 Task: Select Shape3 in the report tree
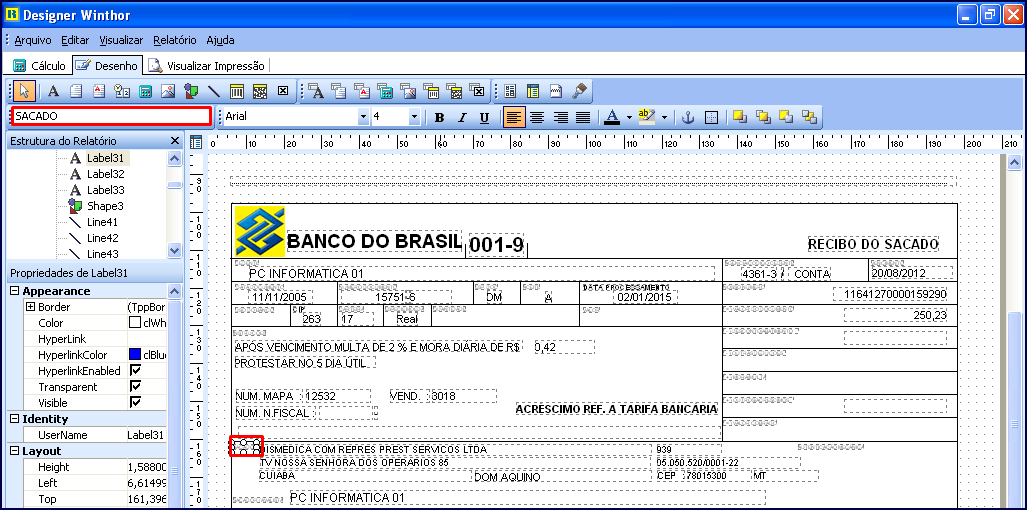(x=105, y=206)
